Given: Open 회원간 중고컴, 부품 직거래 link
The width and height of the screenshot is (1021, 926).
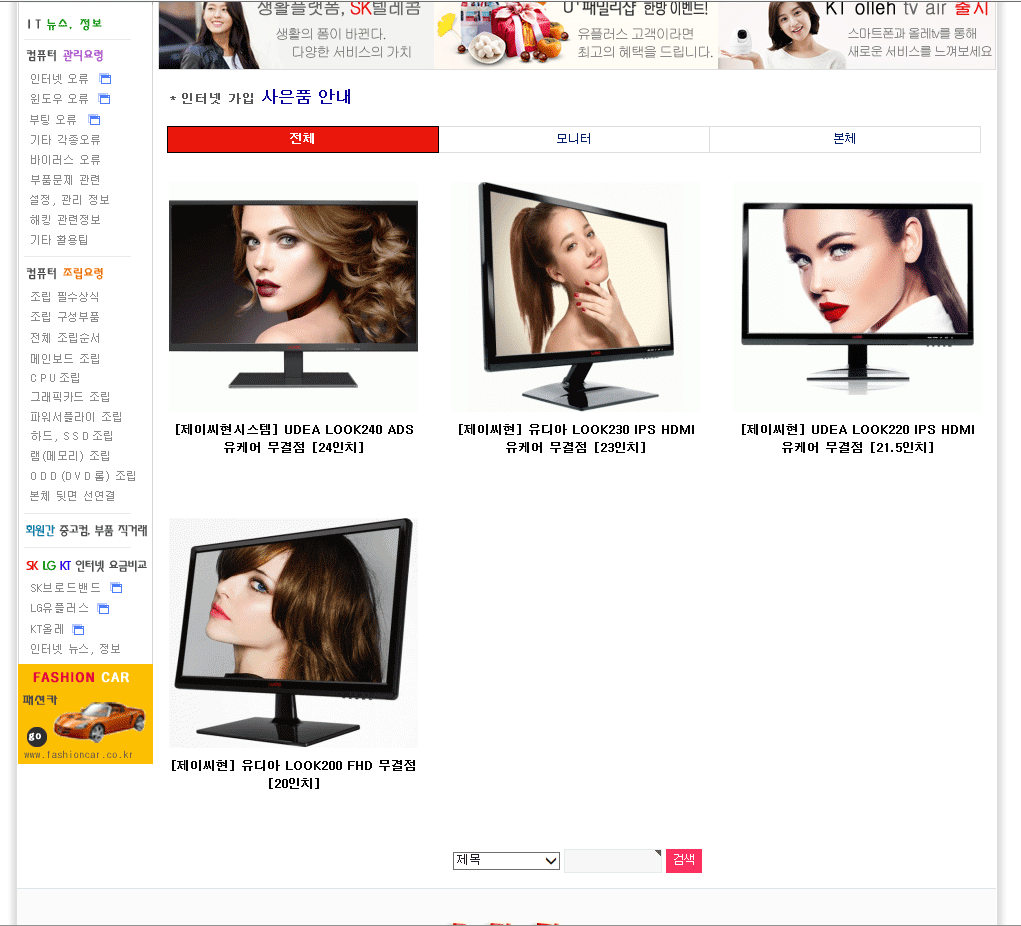Looking at the screenshot, I should point(86,531).
